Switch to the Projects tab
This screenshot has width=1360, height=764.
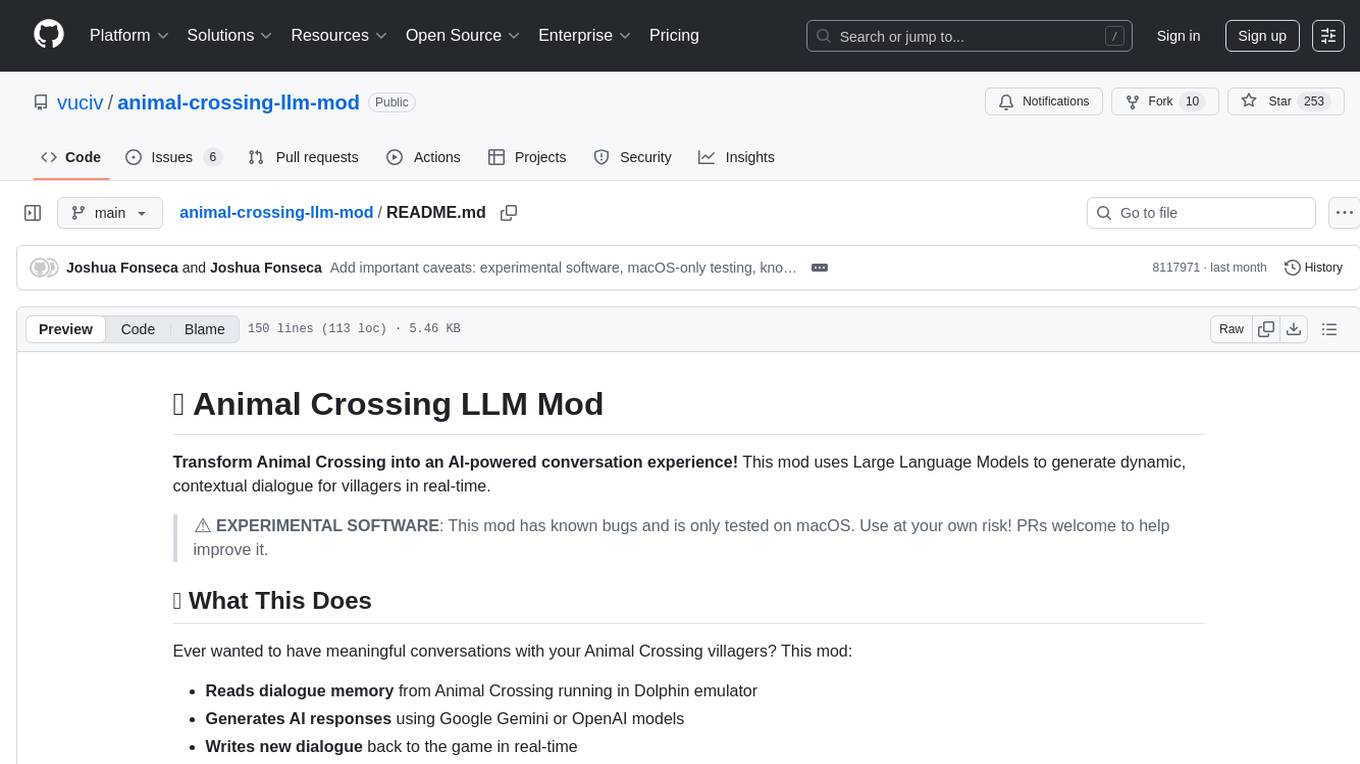pyautogui.click(x=527, y=157)
